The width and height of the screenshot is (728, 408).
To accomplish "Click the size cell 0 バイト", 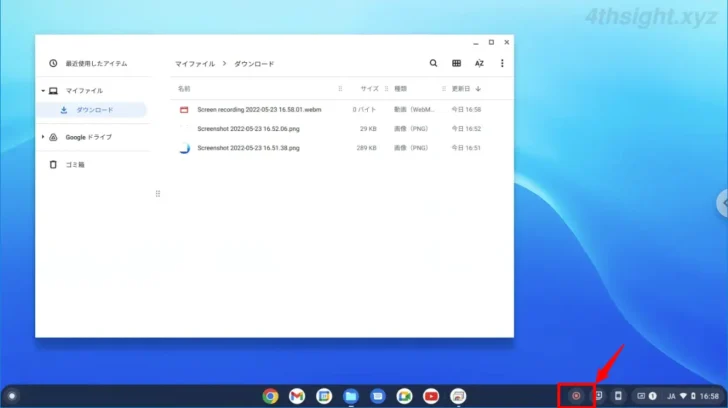I will tap(364, 110).
